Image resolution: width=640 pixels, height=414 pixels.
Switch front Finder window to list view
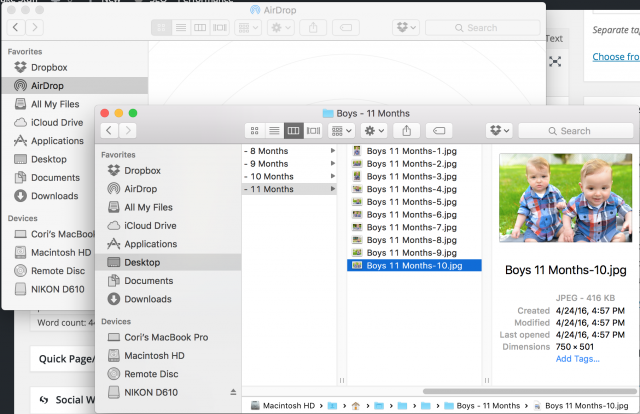274,131
